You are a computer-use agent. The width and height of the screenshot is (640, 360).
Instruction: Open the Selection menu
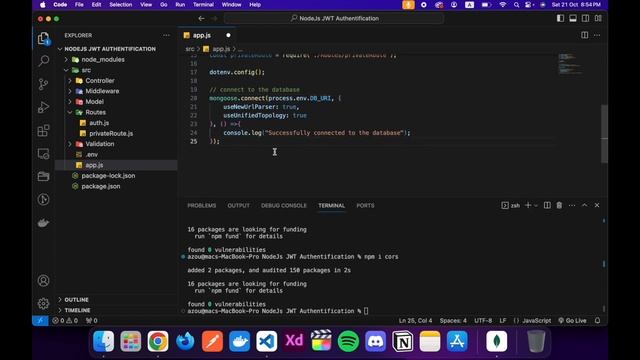pyautogui.click(x=120, y=4)
